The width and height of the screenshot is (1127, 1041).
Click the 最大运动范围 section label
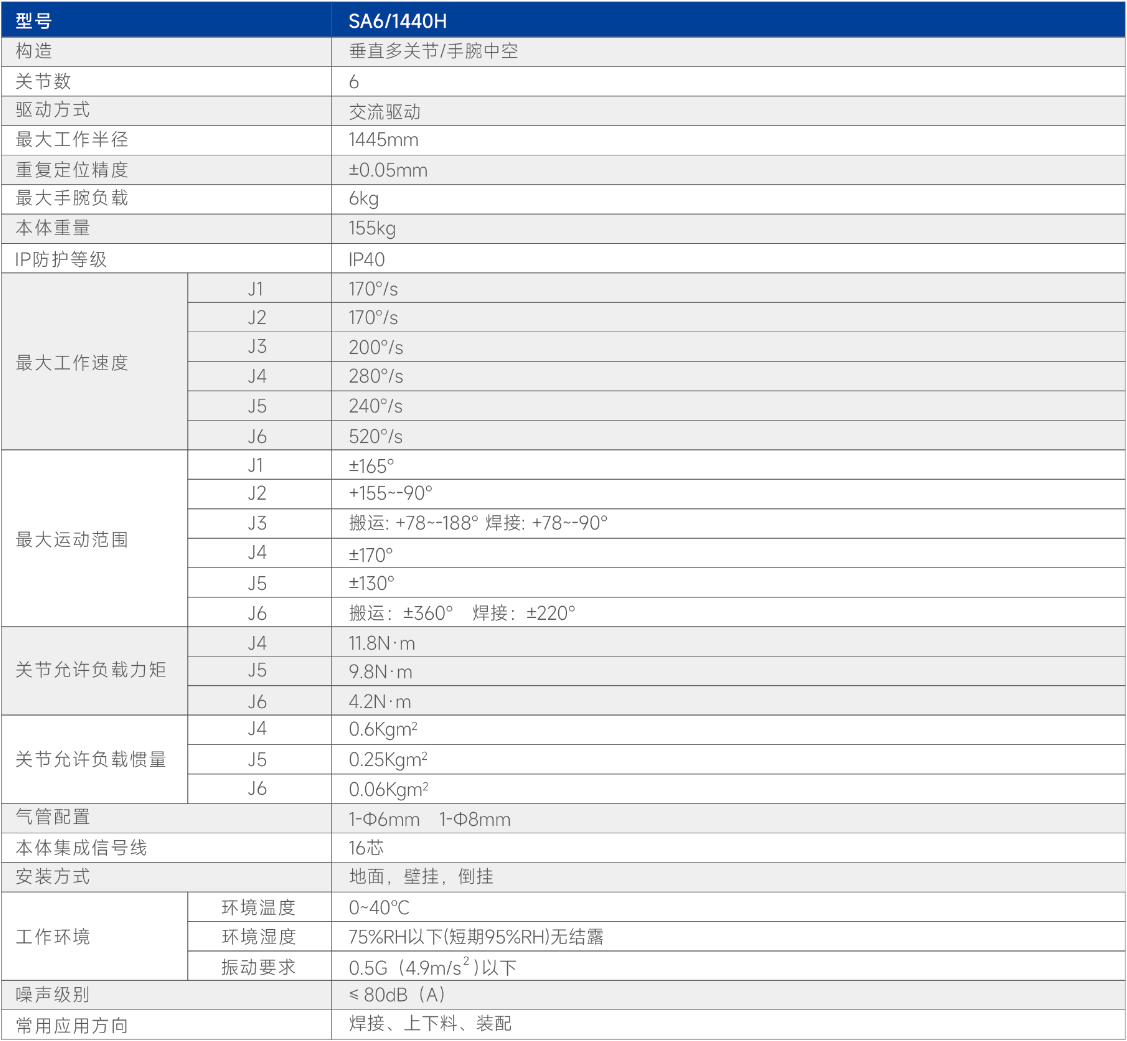60,538
